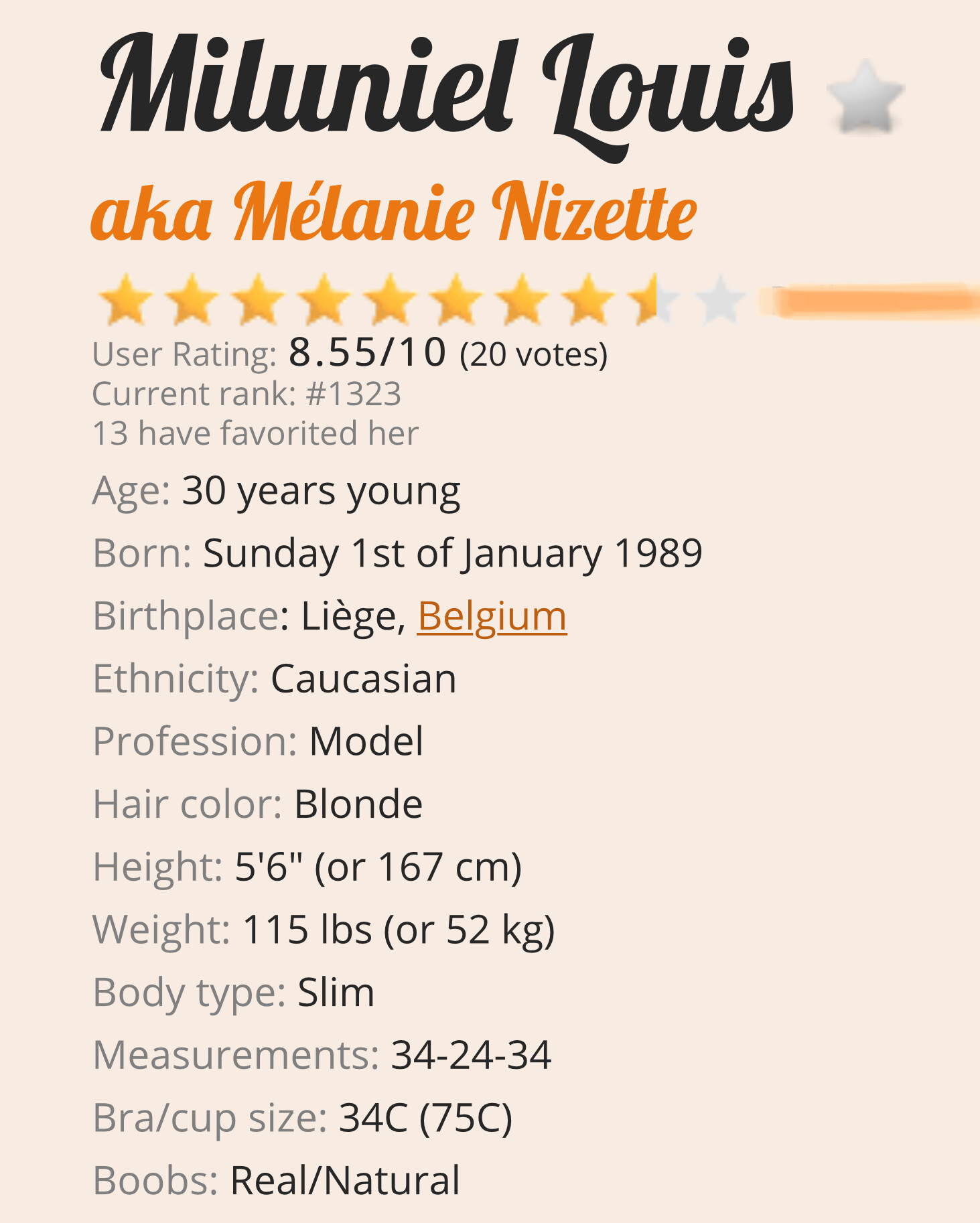The image size is (980, 1223).
Task: Rate with the sixth gold star
Action: [x=457, y=299]
